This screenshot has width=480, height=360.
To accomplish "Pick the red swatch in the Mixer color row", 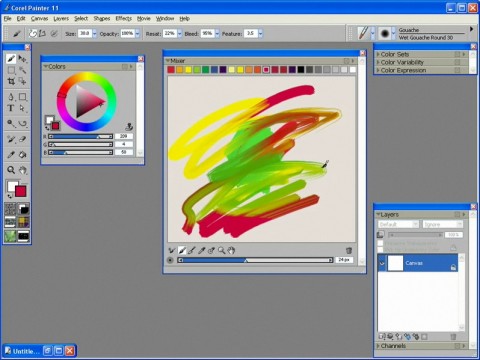I will [171, 69].
